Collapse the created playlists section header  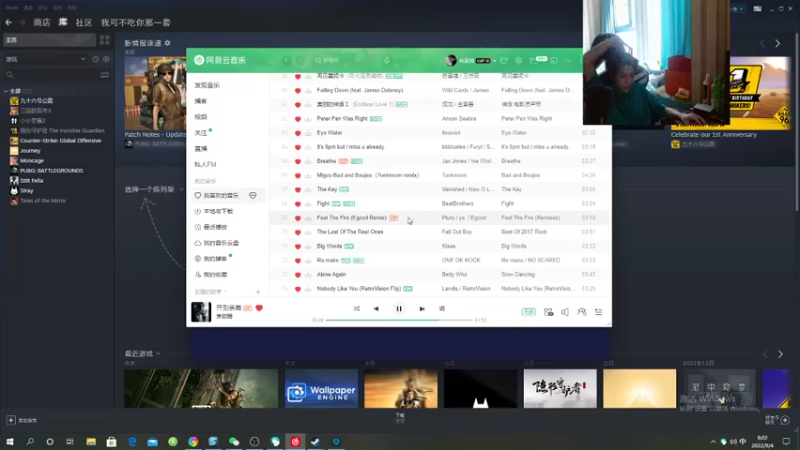(x=210, y=292)
